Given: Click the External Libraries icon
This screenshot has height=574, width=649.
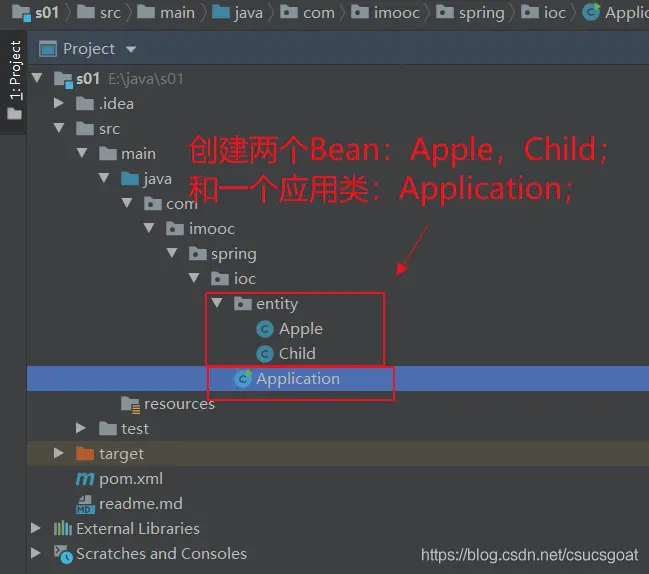Looking at the screenshot, I should pyautogui.click(x=62, y=528).
